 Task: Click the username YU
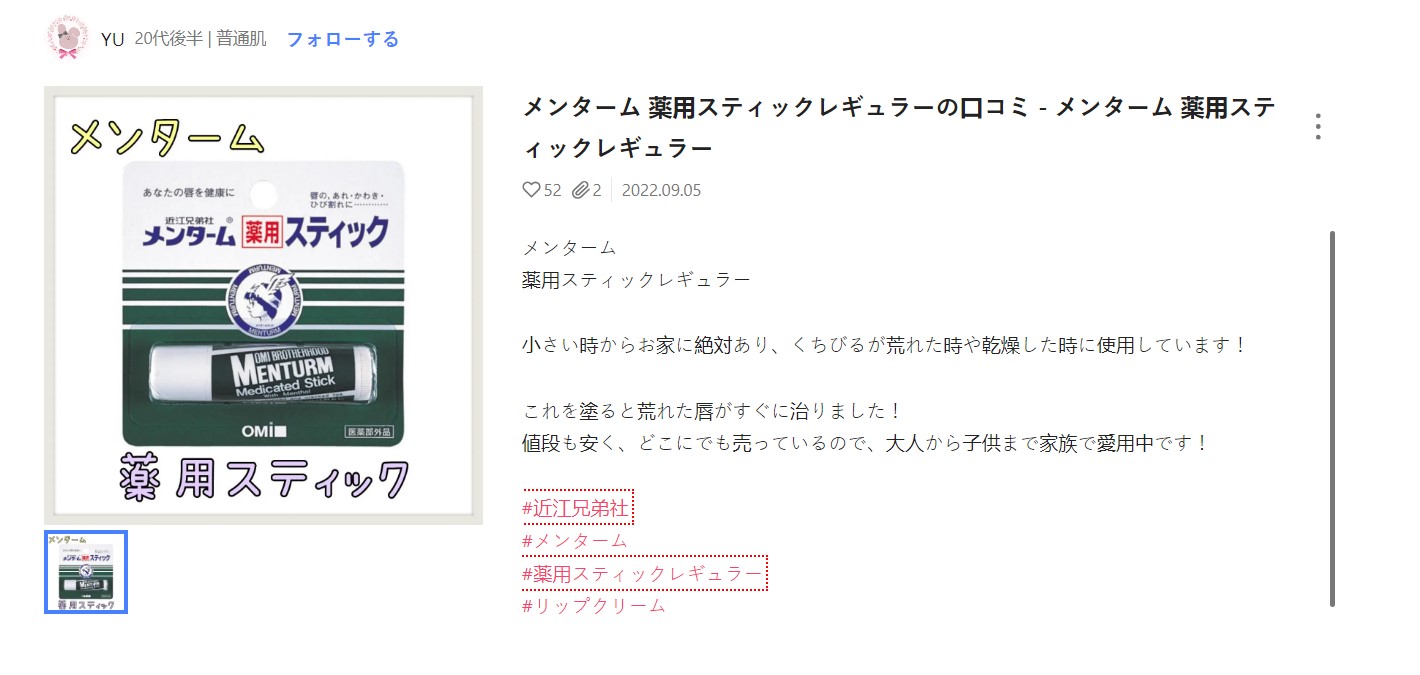(x=113, y=39)
